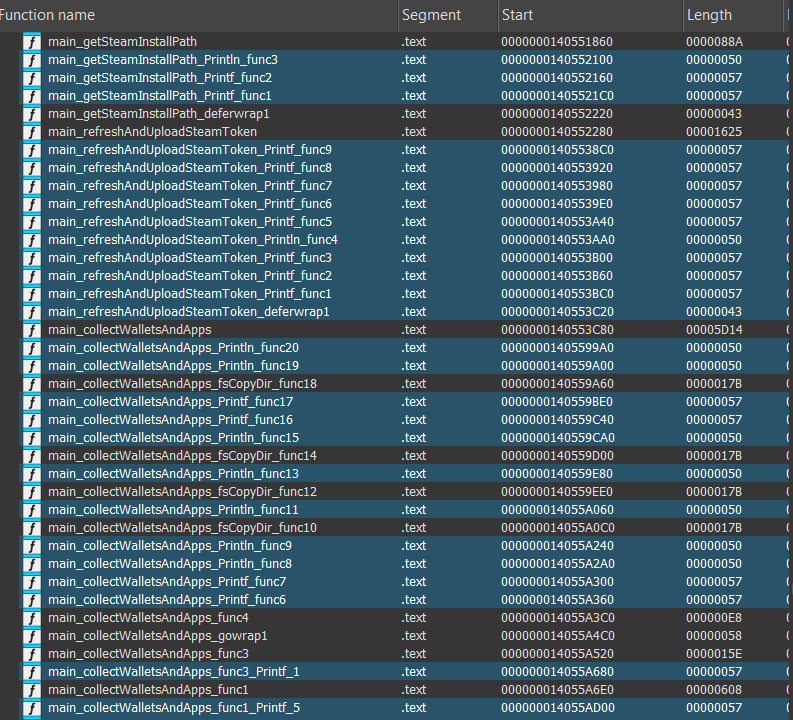
Task: Click length value 00001625
Action: 714,132
